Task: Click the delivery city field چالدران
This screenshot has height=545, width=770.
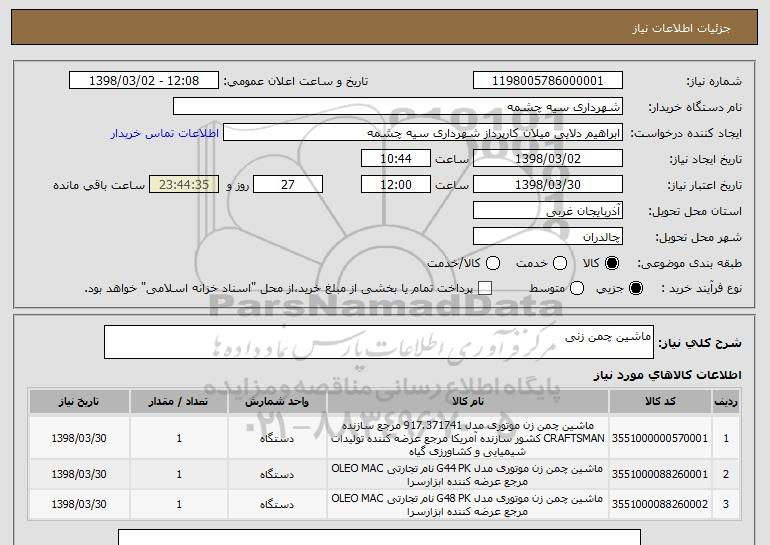Action: pos(548,237)
